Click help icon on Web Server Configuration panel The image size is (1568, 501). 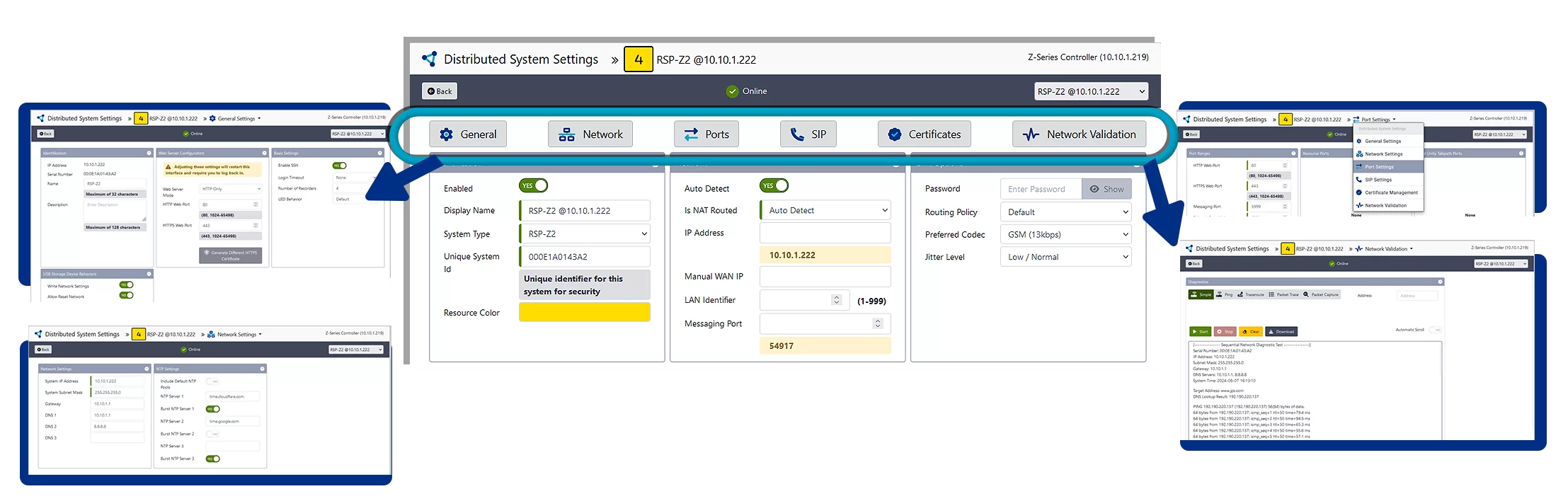point(264,153)
